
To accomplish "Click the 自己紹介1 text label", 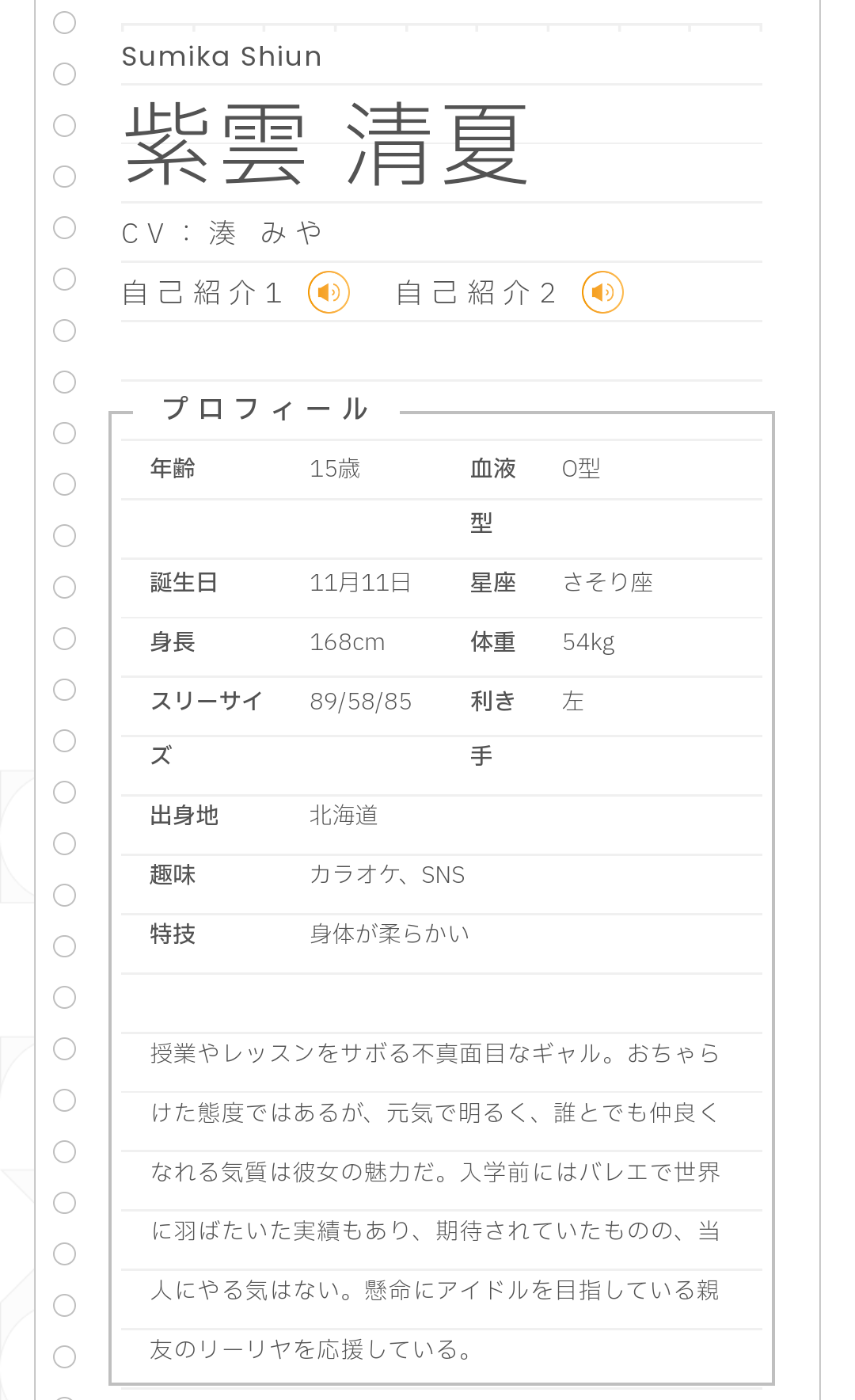I will tap(202, 293).
